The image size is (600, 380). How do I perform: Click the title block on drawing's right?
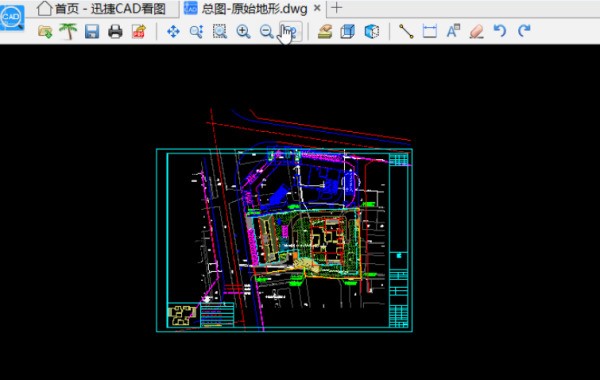pos(398,240)
